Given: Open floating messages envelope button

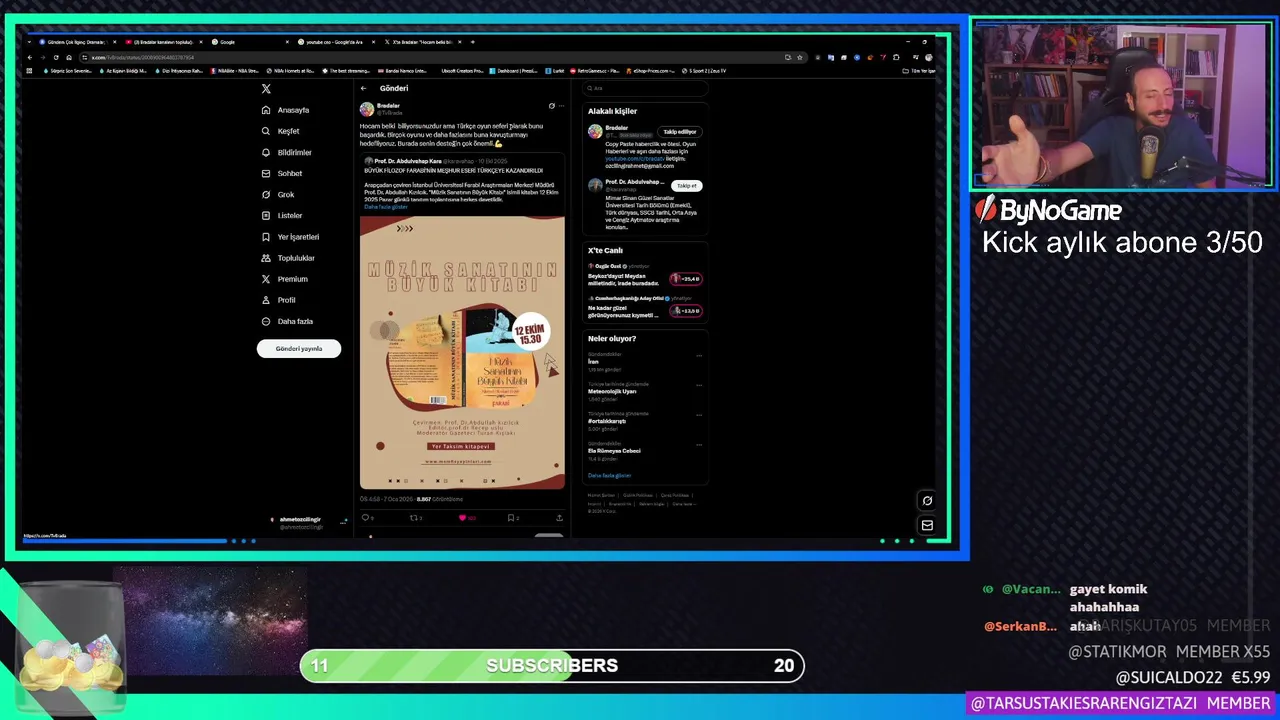Looking at the screenshot, I should [x=927, y=525].
